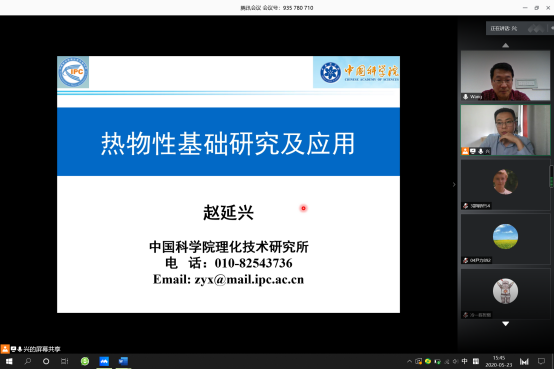
Task: Open the green chat app on the taskbar
Action: 85,361
